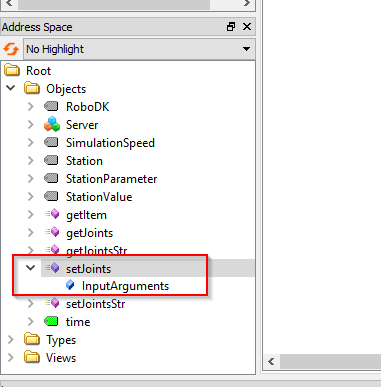The image size is (381, 387).
Task: Select the Server tree item
Action: tap(82, 125)
